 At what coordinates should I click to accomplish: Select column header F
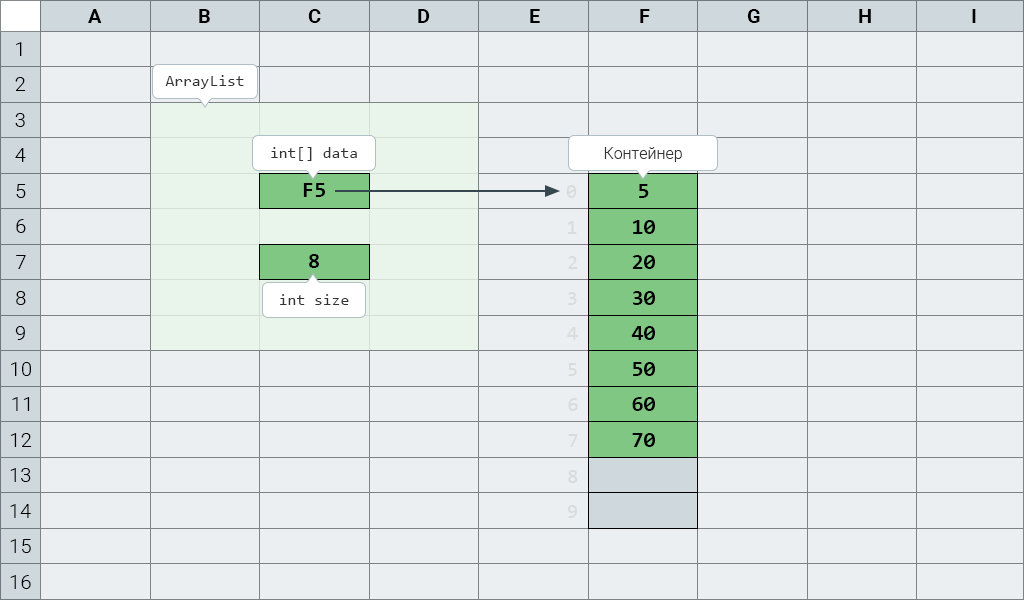click(x=643, y=16)
